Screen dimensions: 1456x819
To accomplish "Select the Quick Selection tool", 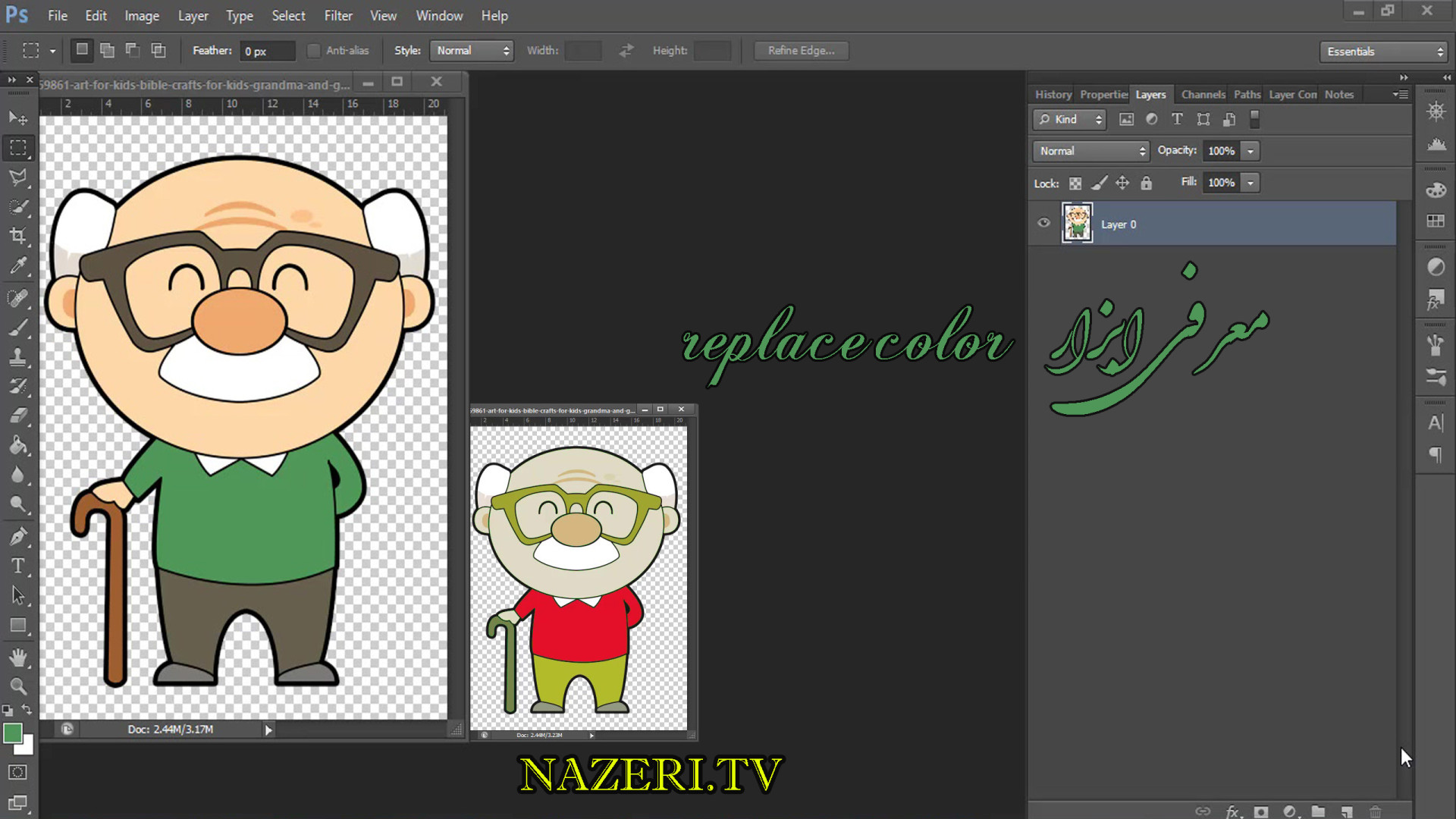I will click(x=18, y=206).
